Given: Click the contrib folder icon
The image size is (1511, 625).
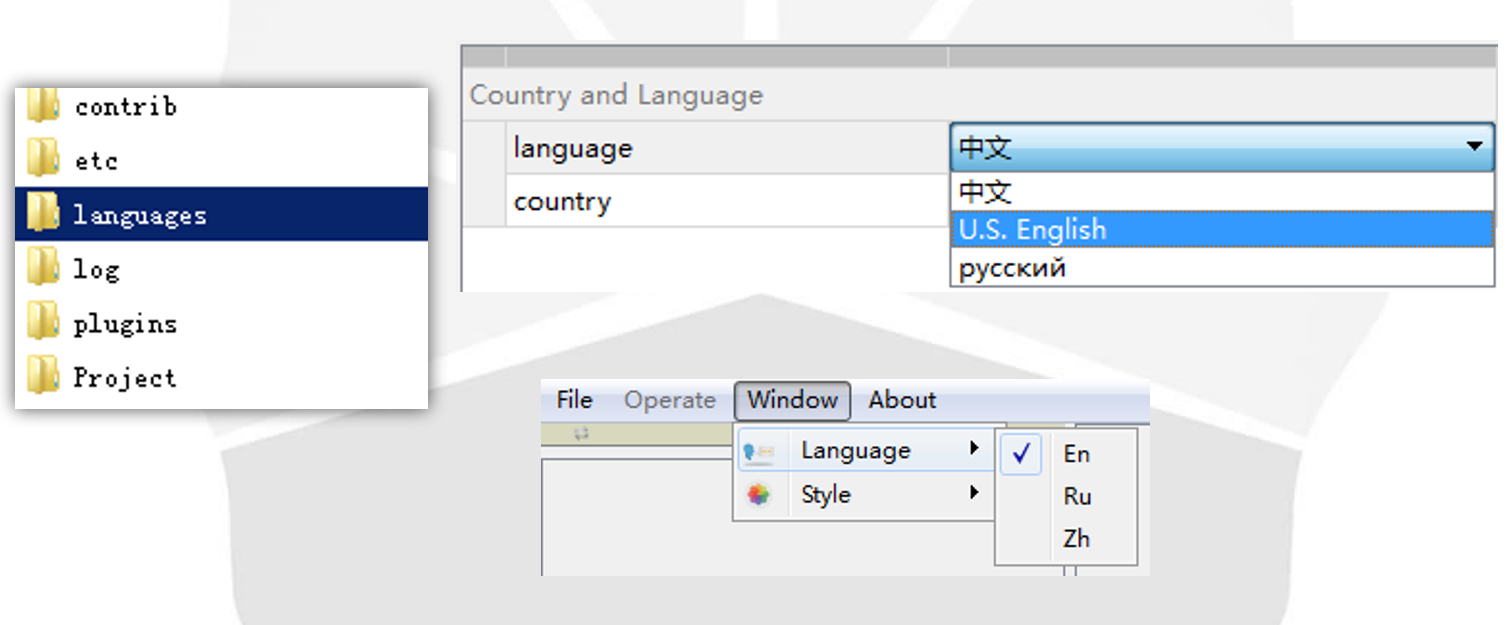Looking at the screenshot, I should 43,106.
